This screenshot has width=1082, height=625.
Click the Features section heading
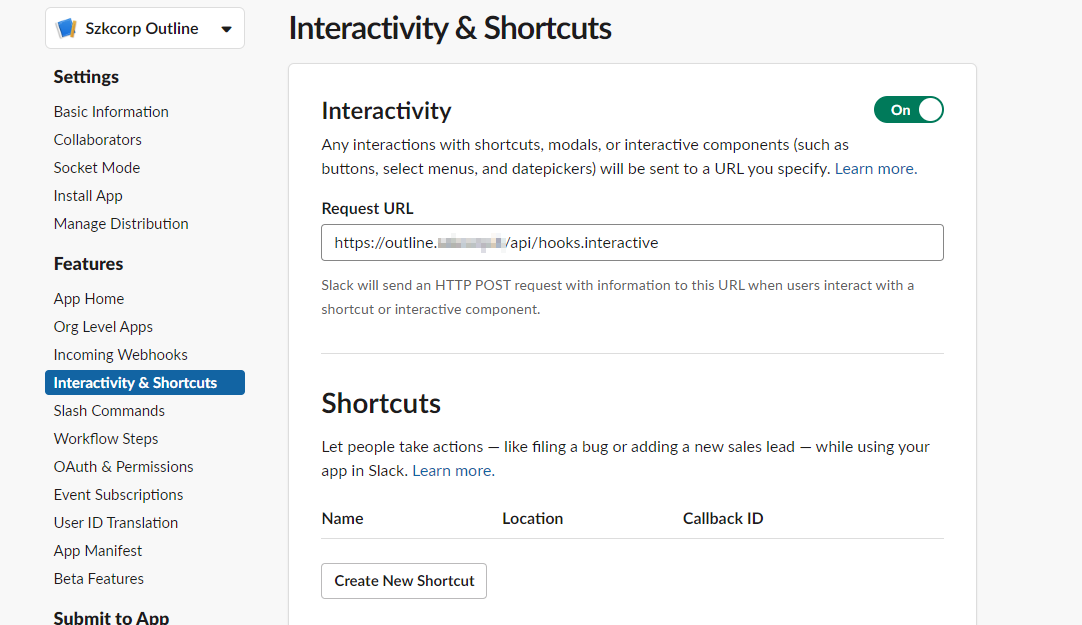pyautogui.click(x=88, y=264)
